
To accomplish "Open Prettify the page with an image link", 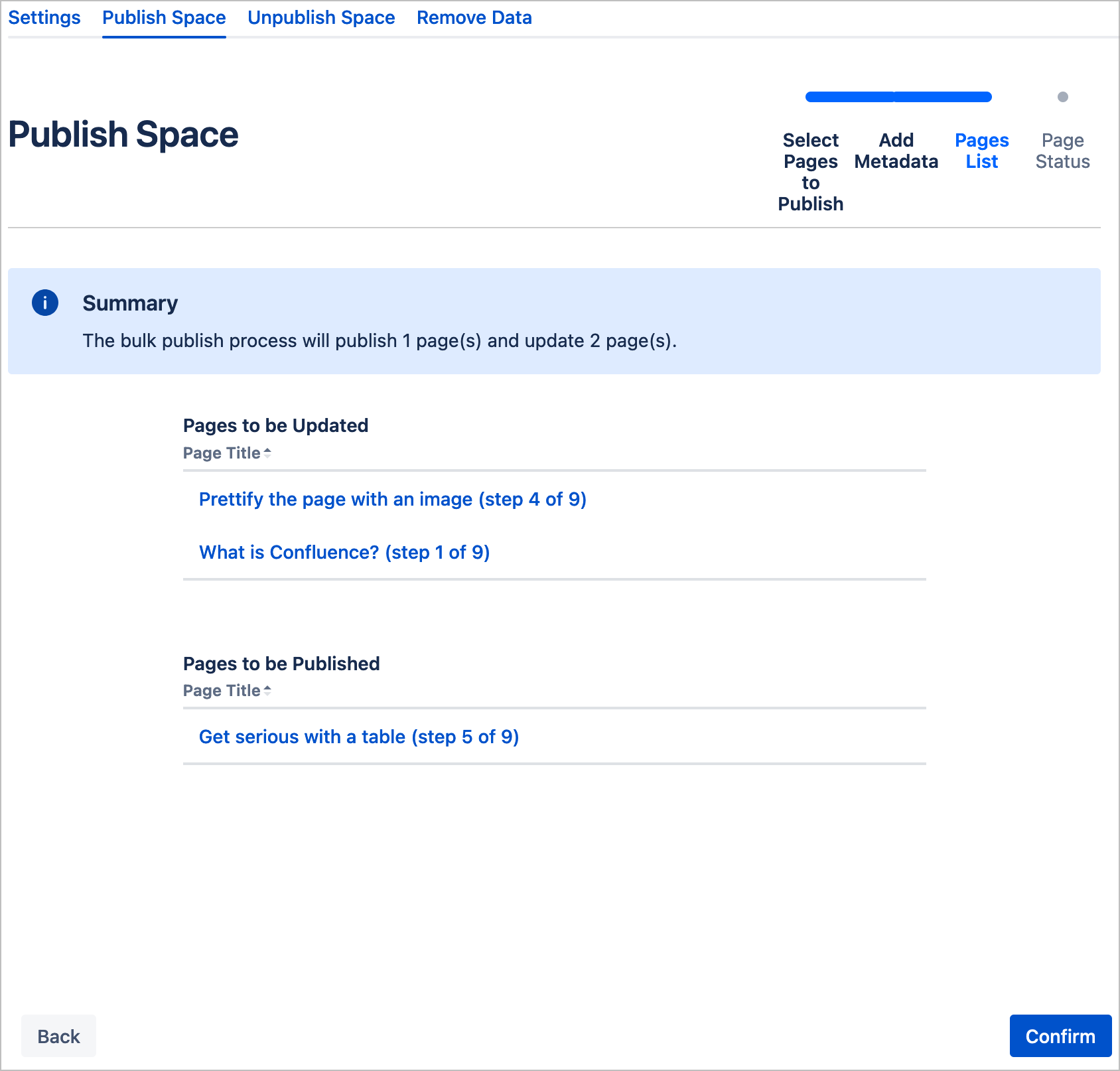I will coord(392,500).
